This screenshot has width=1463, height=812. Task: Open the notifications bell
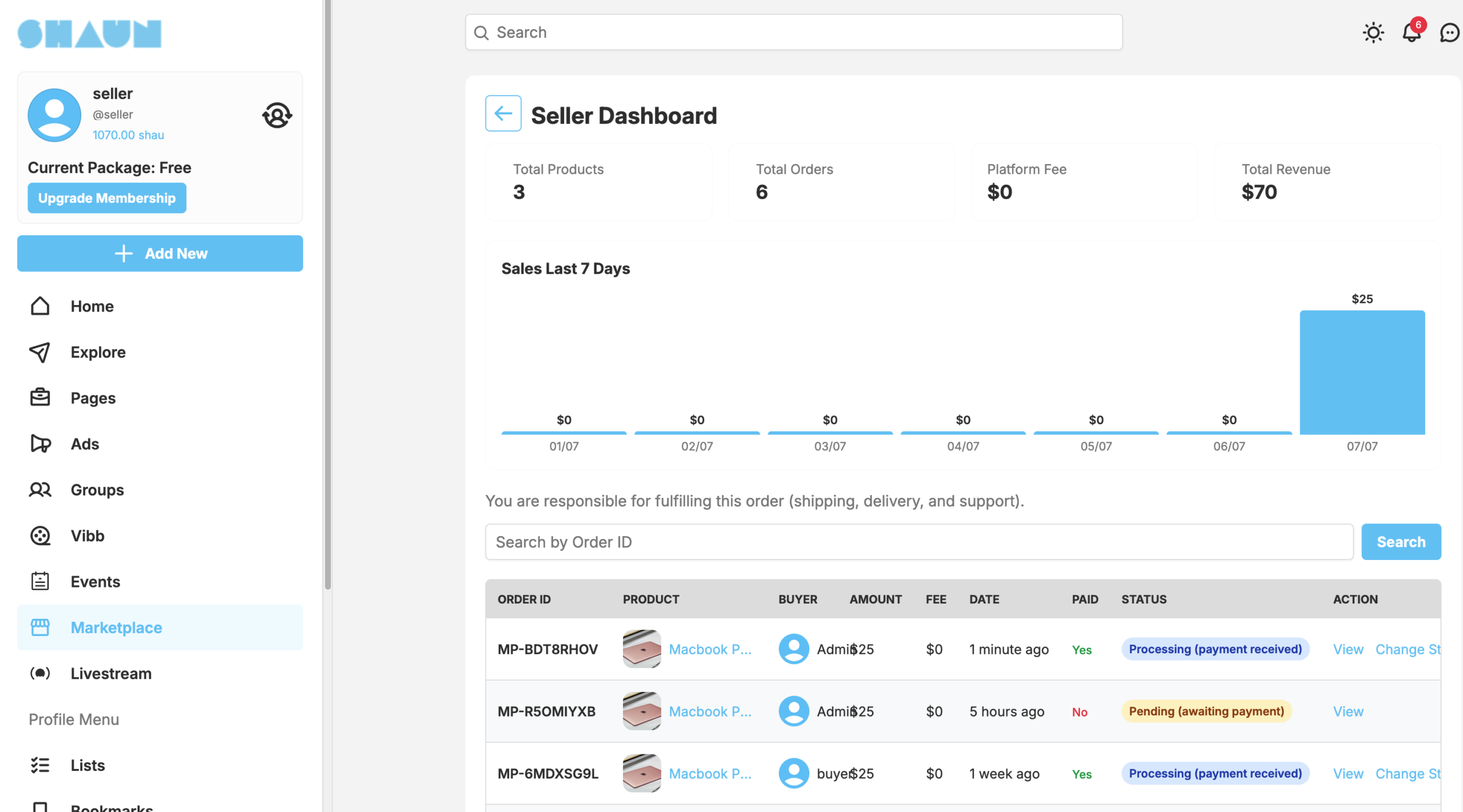tap(1412, 32)
